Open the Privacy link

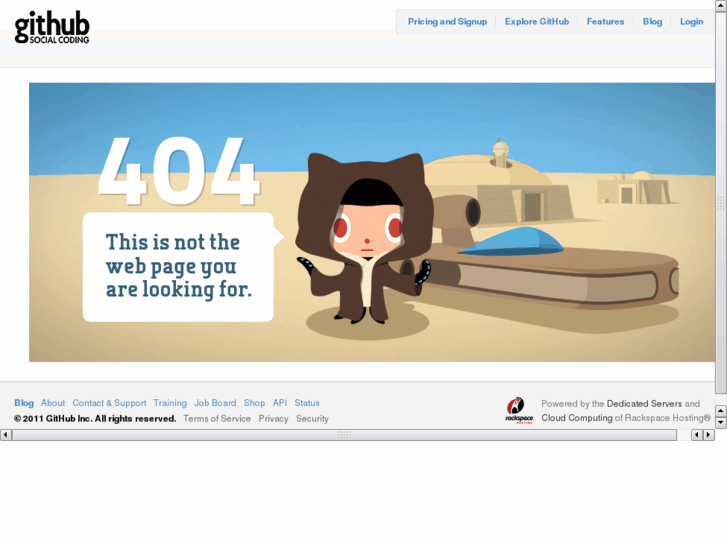tap(273, 419)
